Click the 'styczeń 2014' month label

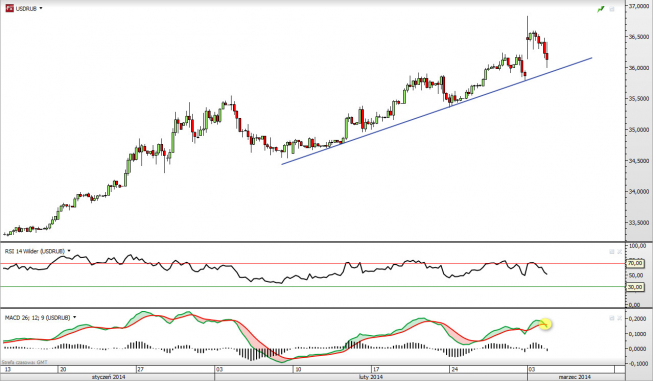[108, 377]
